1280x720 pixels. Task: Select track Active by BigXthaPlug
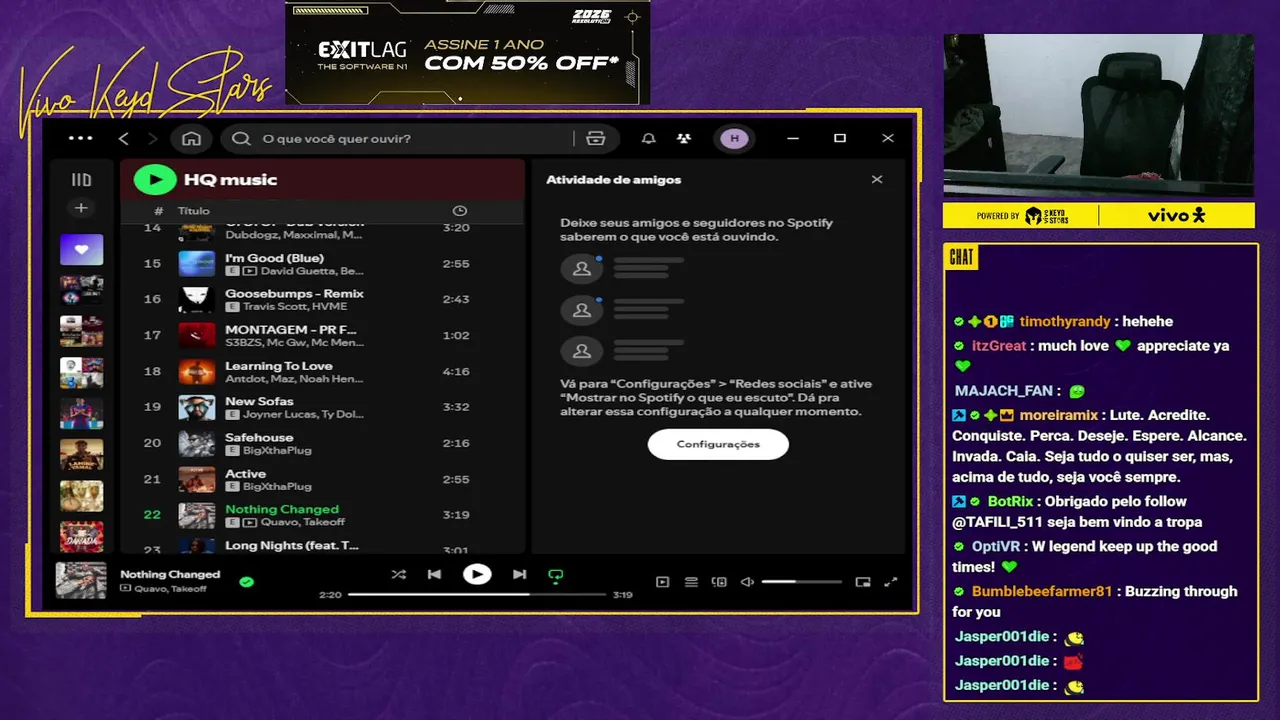(x=323, y=479)
